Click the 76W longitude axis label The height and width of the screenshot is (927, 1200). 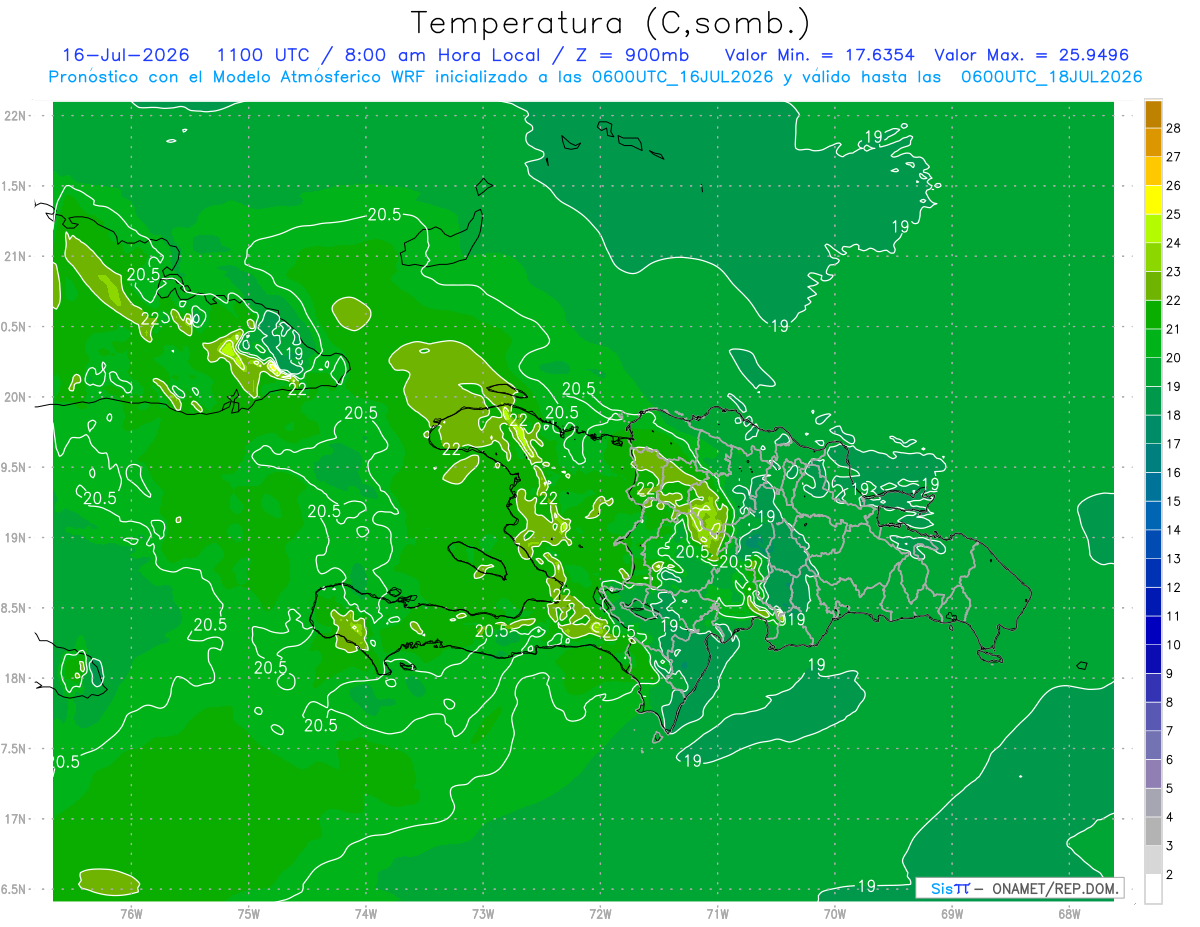(x=131, y=913)
